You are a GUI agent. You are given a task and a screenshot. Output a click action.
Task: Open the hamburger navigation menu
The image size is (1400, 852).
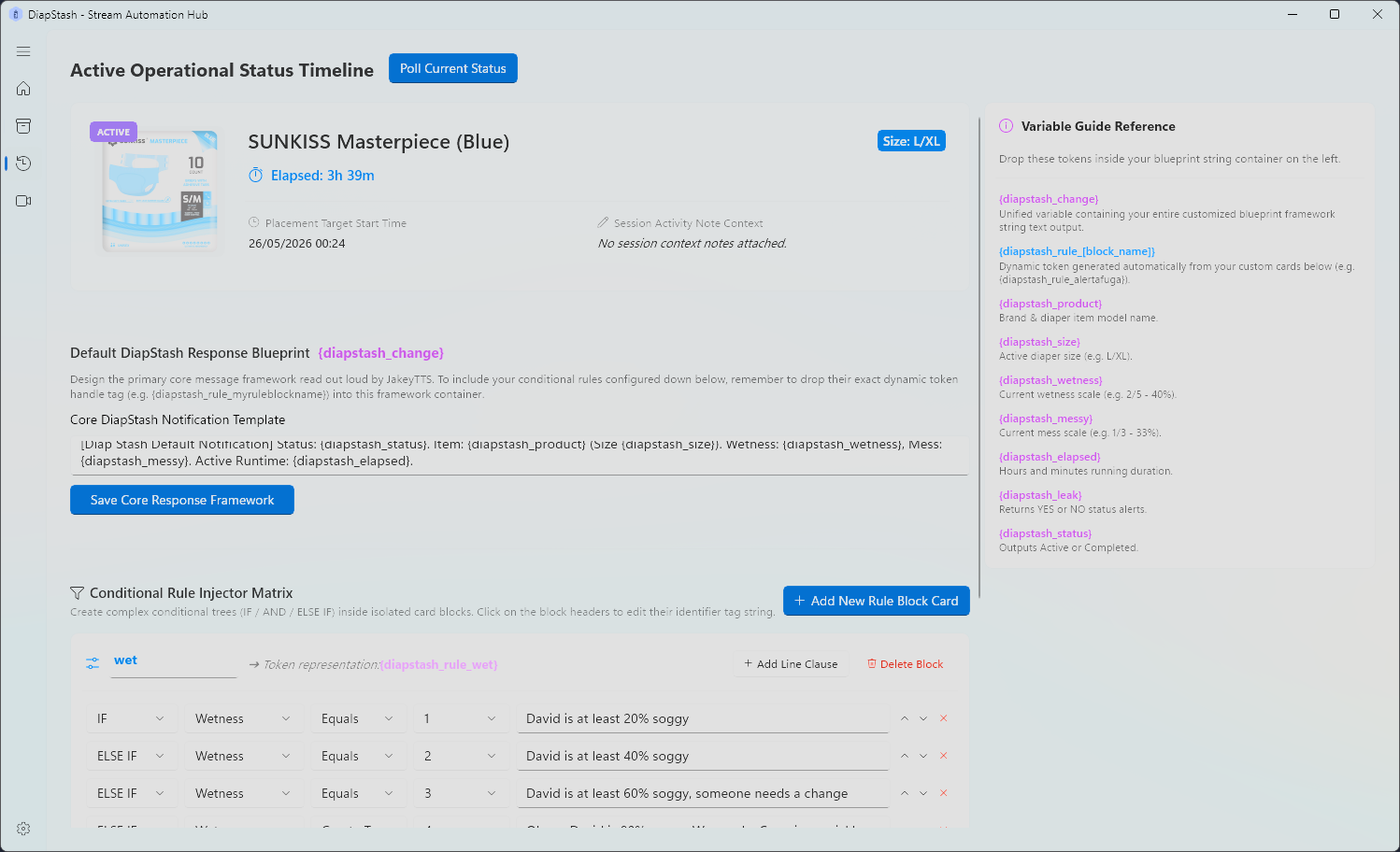[x=23, y=51]
